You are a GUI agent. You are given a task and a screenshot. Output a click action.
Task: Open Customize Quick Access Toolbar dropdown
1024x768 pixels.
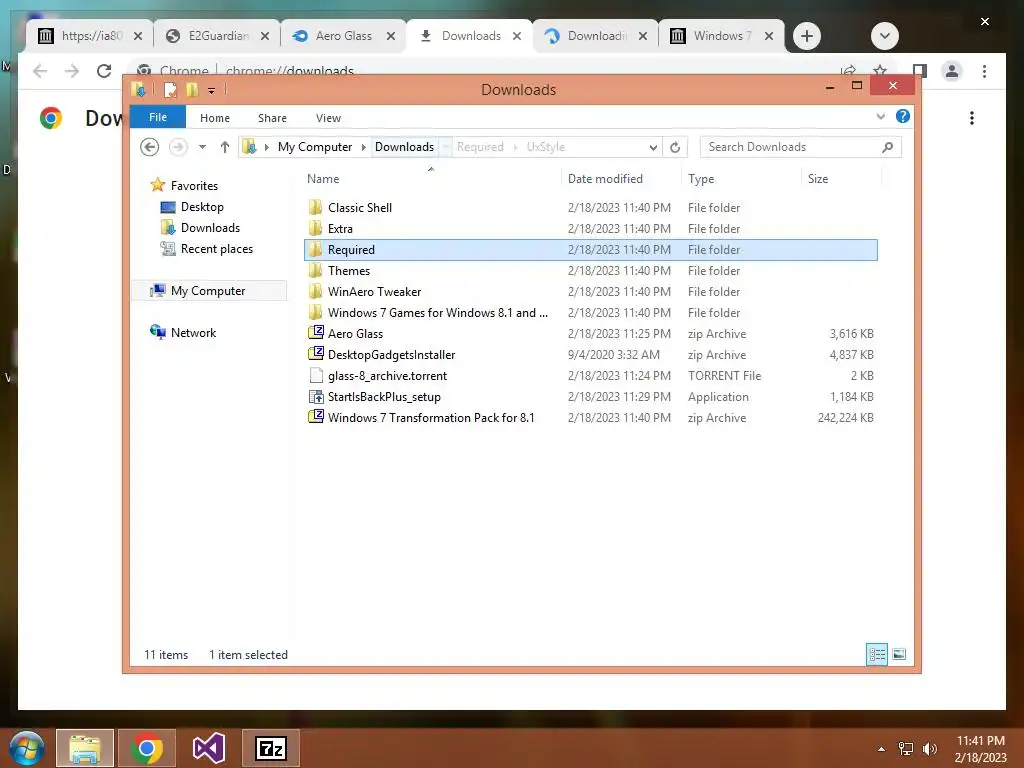(212, 90)
